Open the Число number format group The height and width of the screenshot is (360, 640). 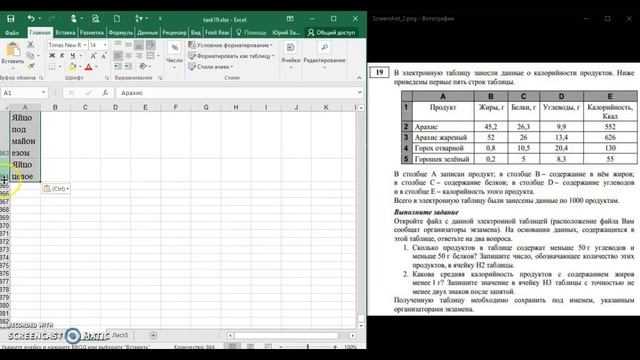pyautogui.click(x=174, y=54)
